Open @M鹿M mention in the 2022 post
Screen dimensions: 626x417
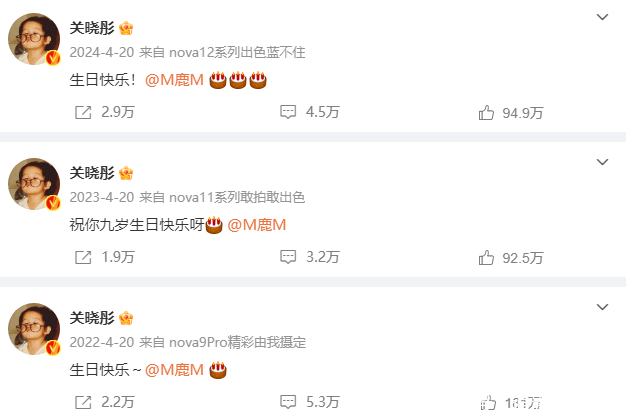pyautogui.click(x=174, y=370)
